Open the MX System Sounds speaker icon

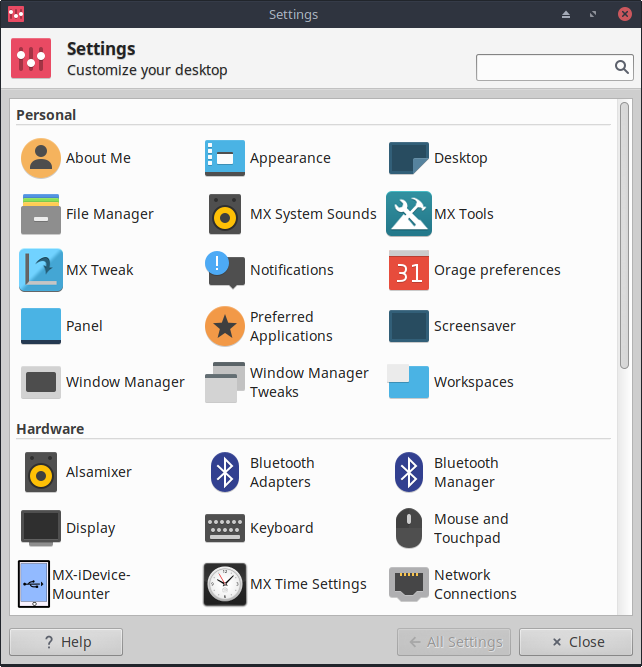[x=225, y=214]
